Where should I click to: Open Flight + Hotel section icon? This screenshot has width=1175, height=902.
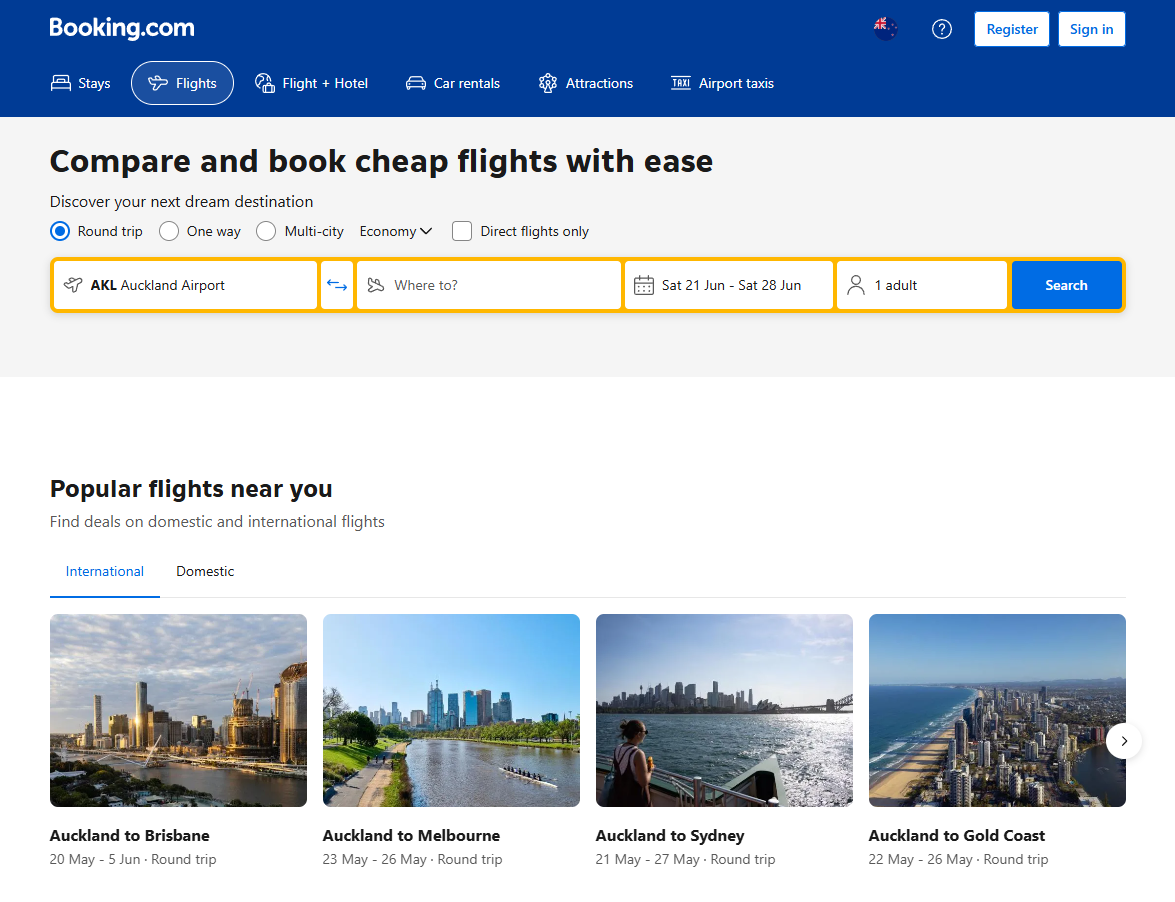265,83
